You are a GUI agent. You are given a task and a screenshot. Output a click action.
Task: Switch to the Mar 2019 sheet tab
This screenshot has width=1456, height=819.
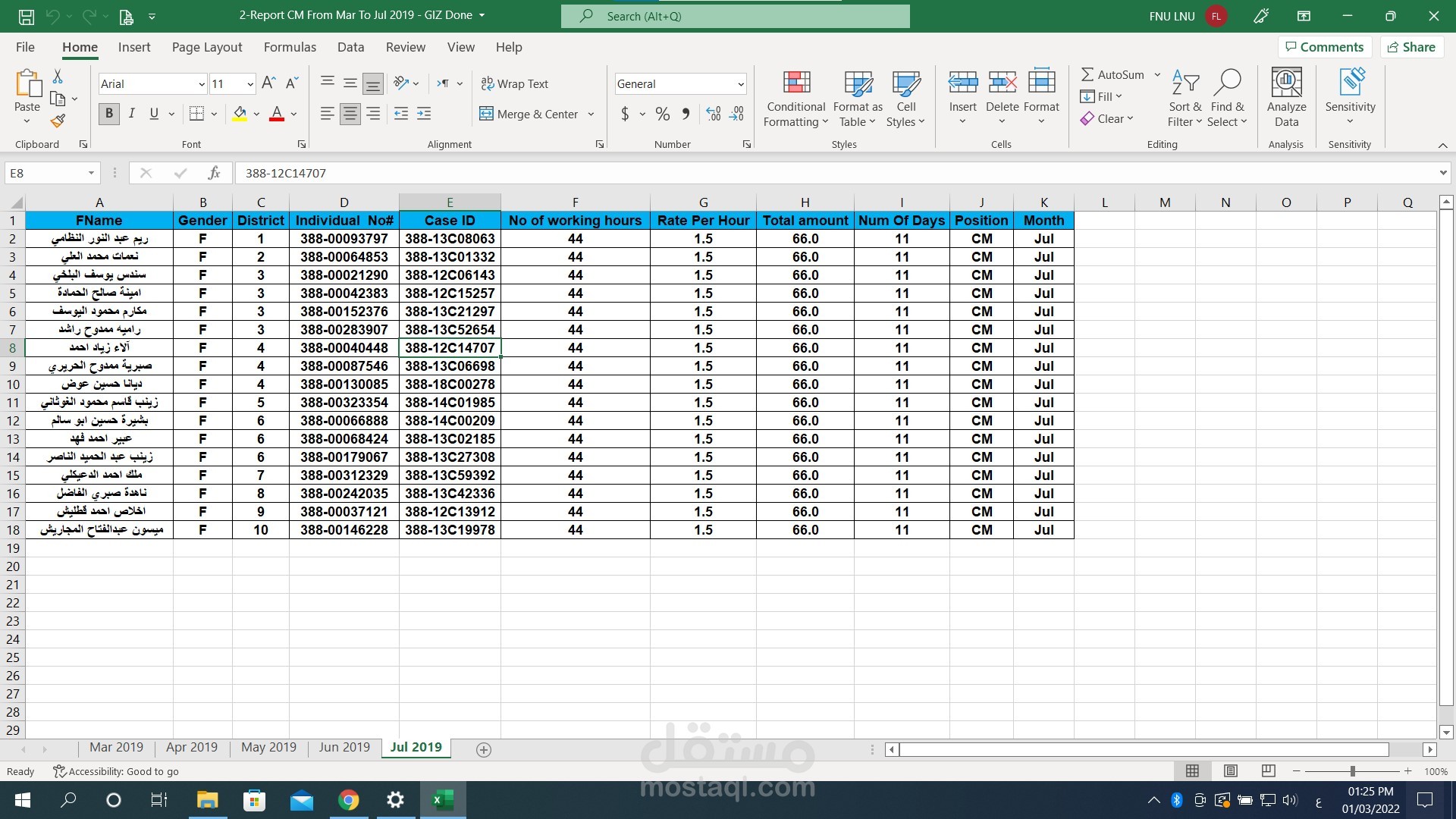click(x=116, y=747)
